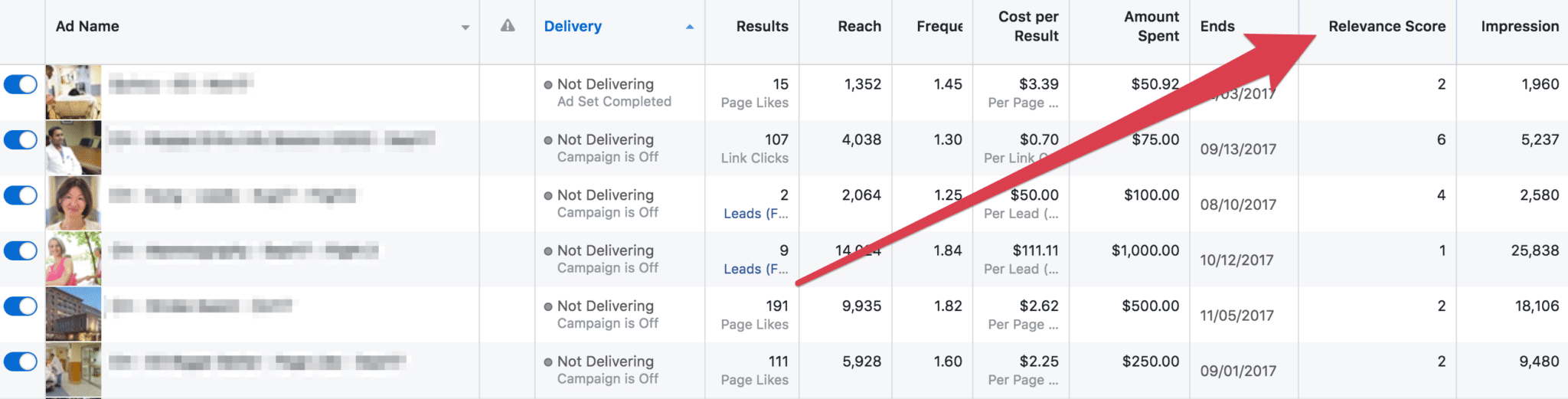
Task: Select relevance score 1 cell
Action: [x=1442, y=250]
